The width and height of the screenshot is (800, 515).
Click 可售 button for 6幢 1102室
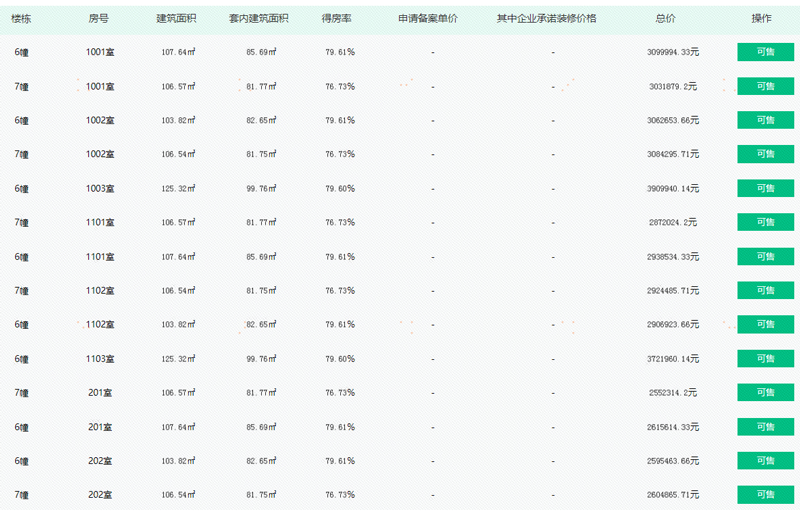[765, 324]
